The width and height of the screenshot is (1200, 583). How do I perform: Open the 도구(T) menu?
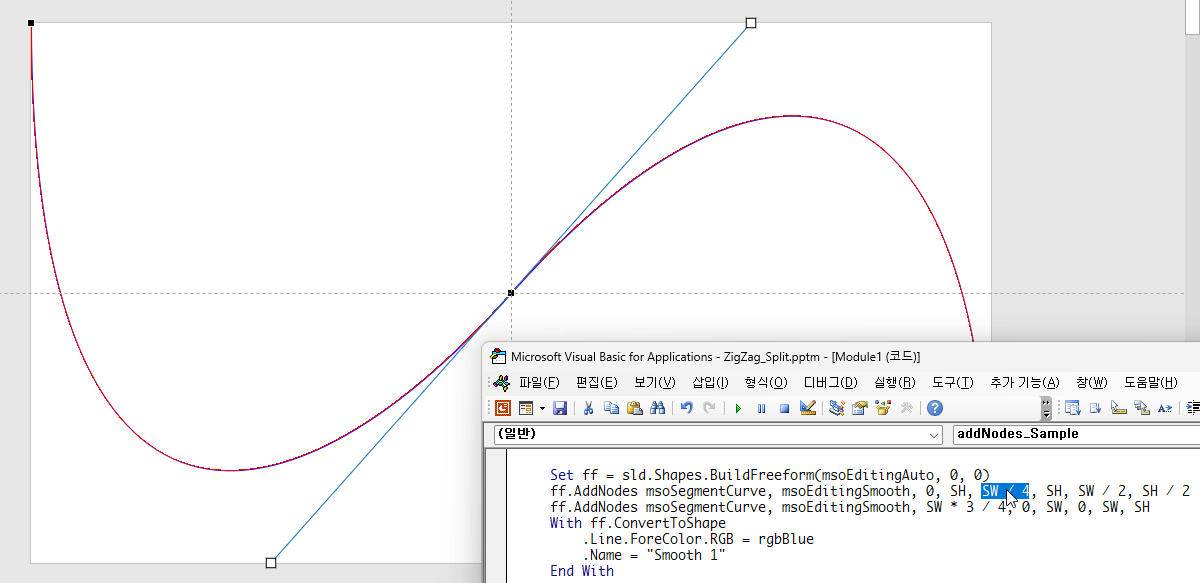click(x=952, y=382)
